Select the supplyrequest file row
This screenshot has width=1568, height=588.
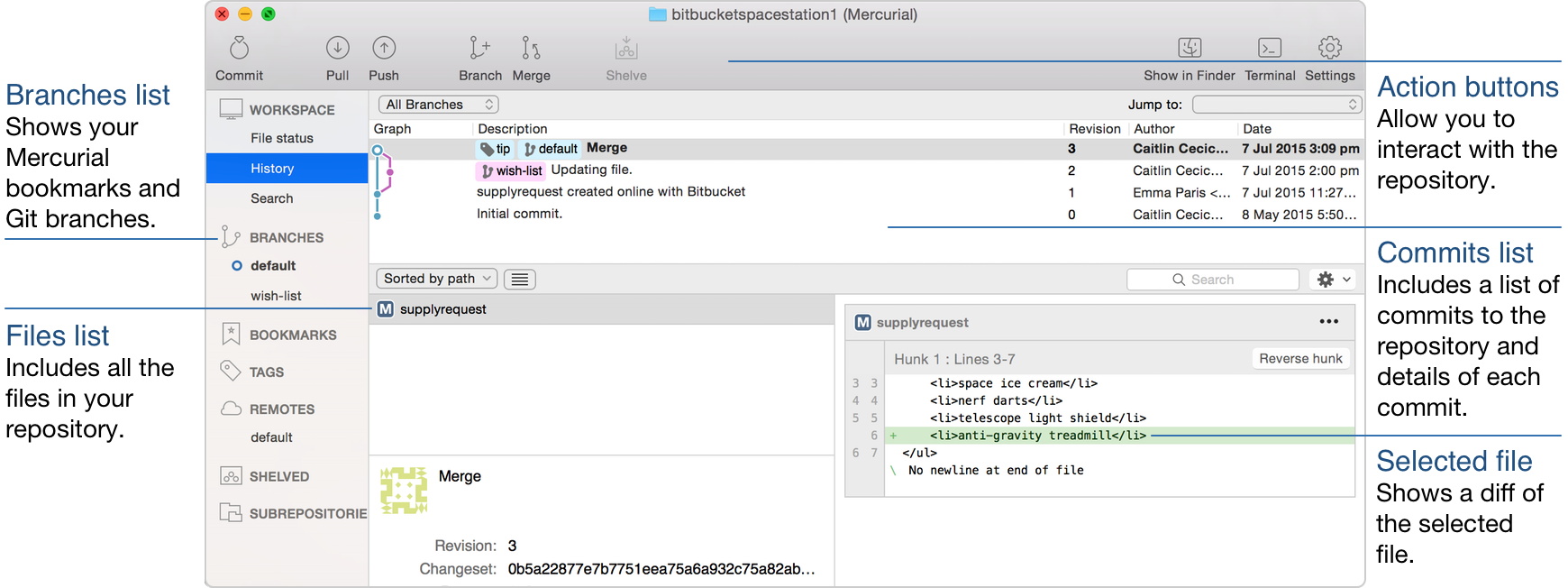tap(602, 309)
